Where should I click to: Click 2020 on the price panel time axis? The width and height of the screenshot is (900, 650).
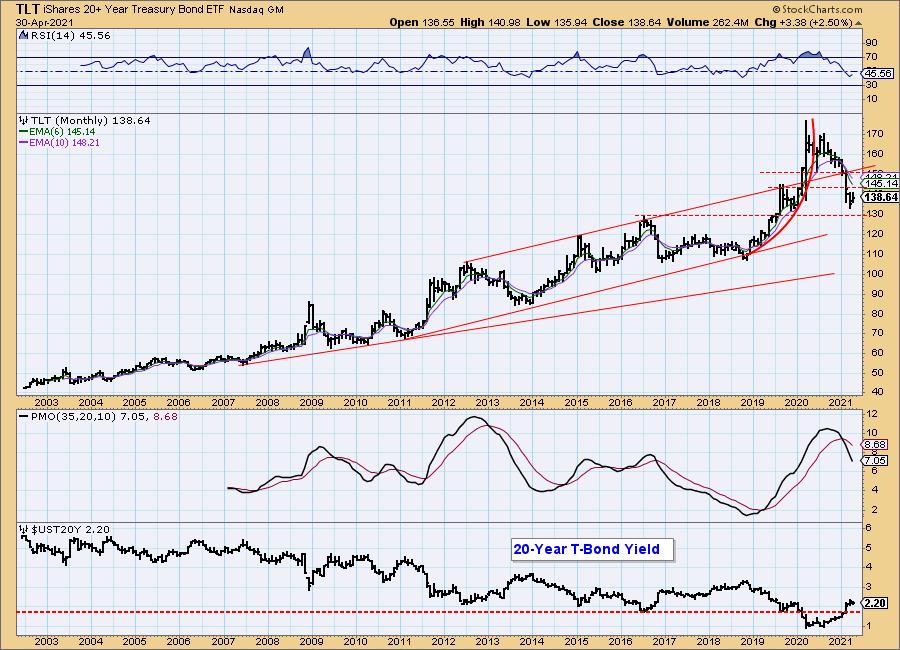pos(797,403)
